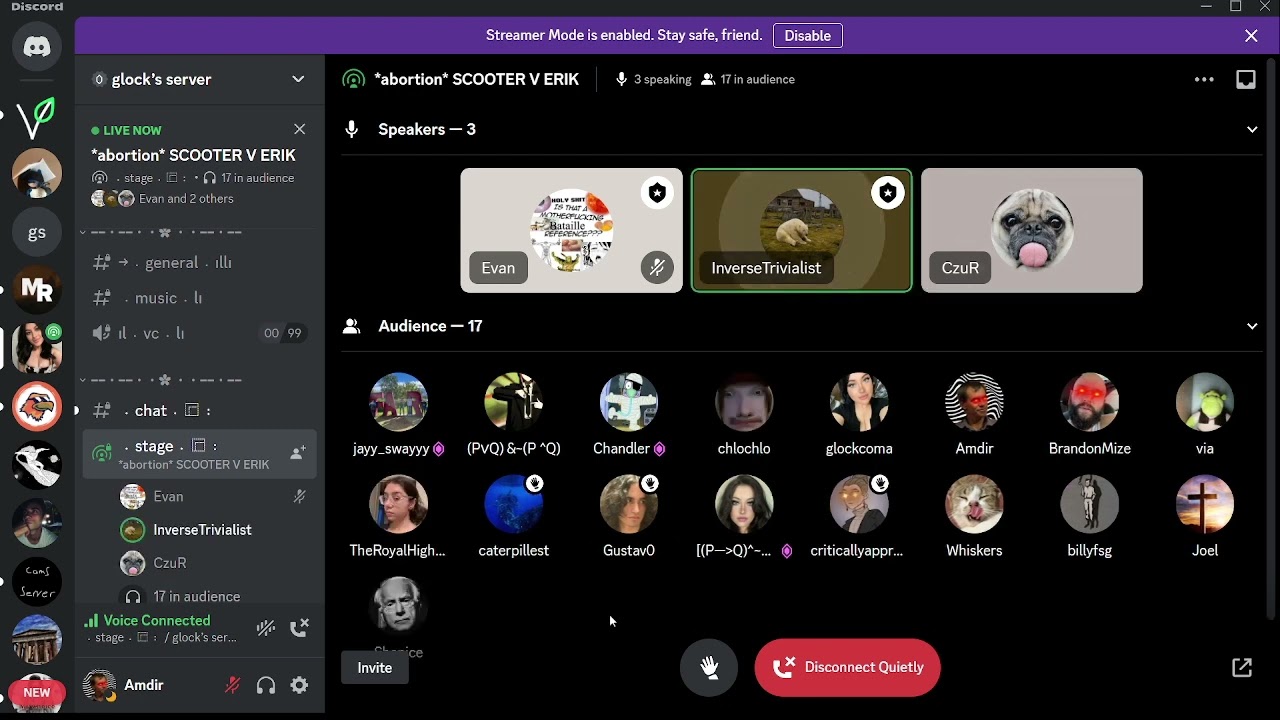Open user settings gear
Image resolution: width=1280 pixels, height=720 pixels.
point(299,685)
